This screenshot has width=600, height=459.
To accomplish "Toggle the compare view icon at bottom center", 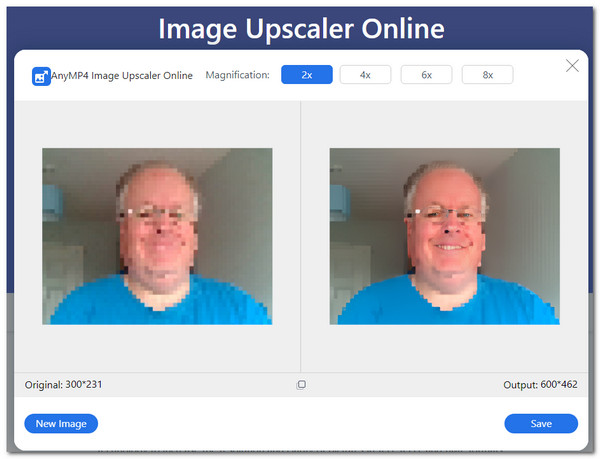I will click(x=301, y=384).
